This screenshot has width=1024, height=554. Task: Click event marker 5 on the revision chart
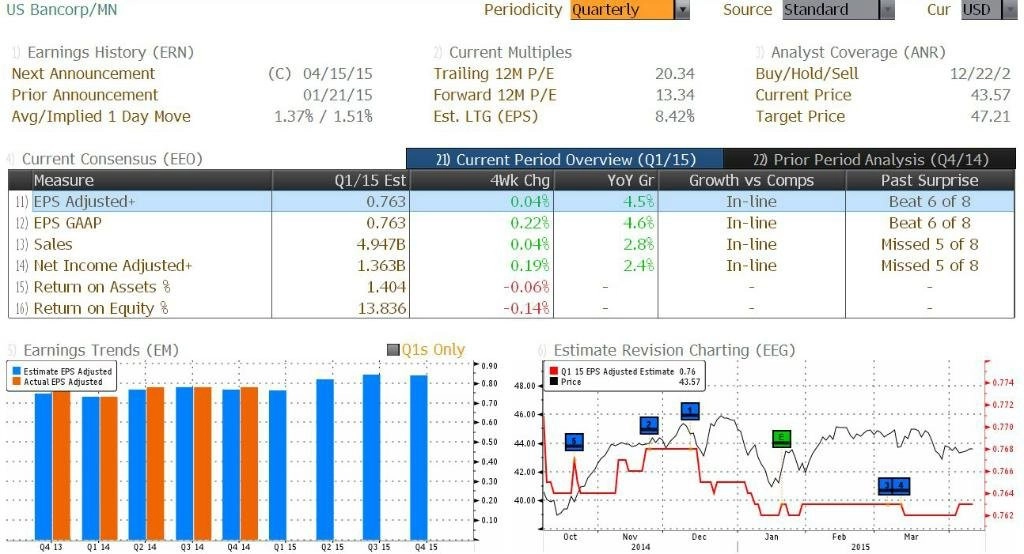(x=574, y=442)
